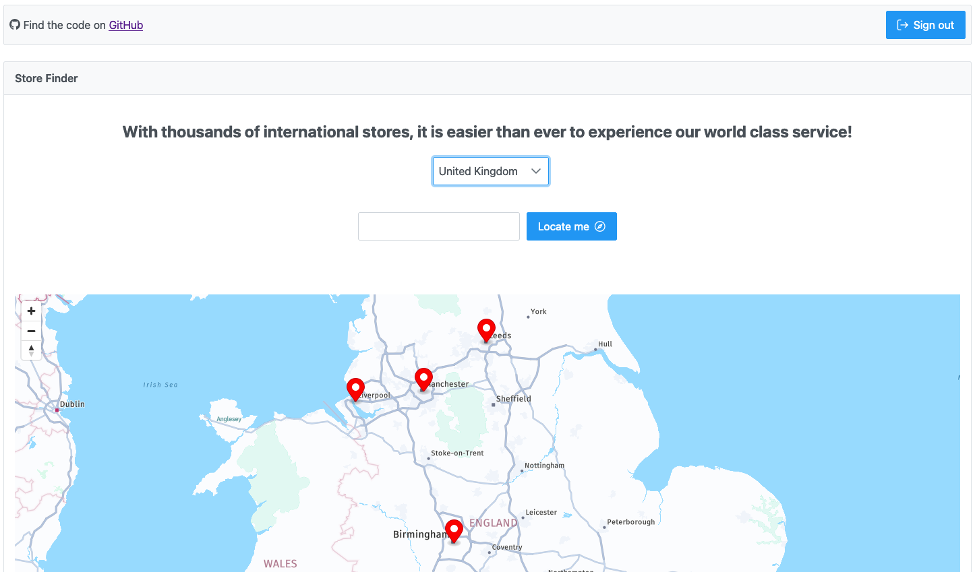The image size is (977, 572).
Task: Select the store marker at Liverpool
Action: (355, 389)
